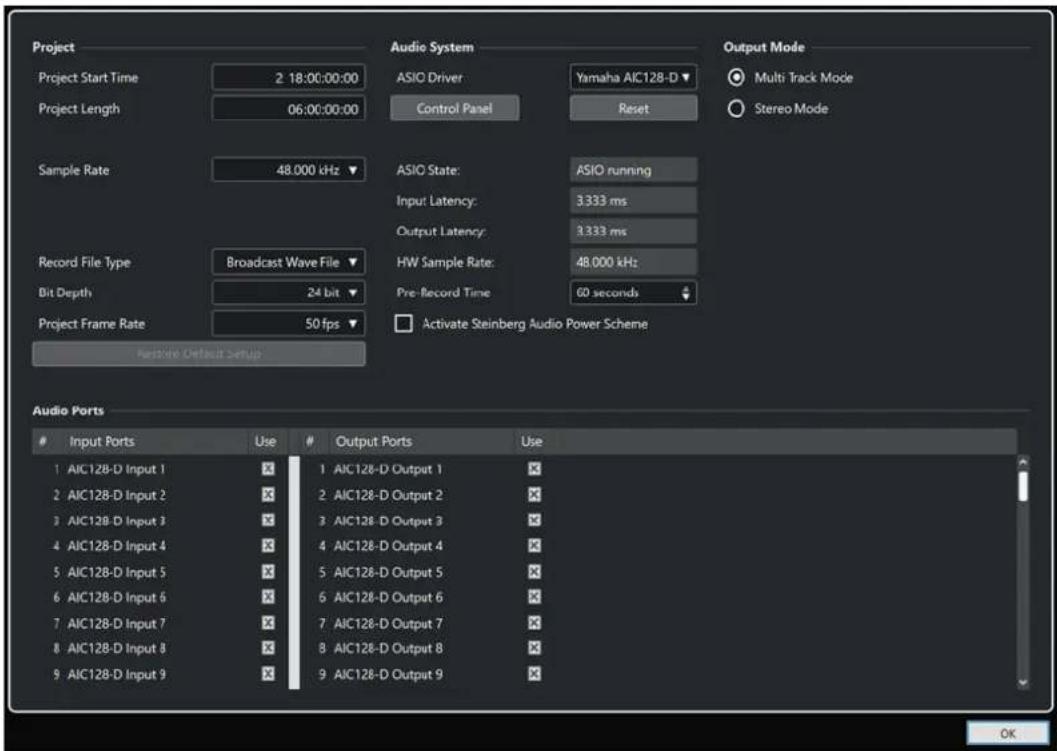Select Multi Track Mode radio button

click(x=736, y=78)
